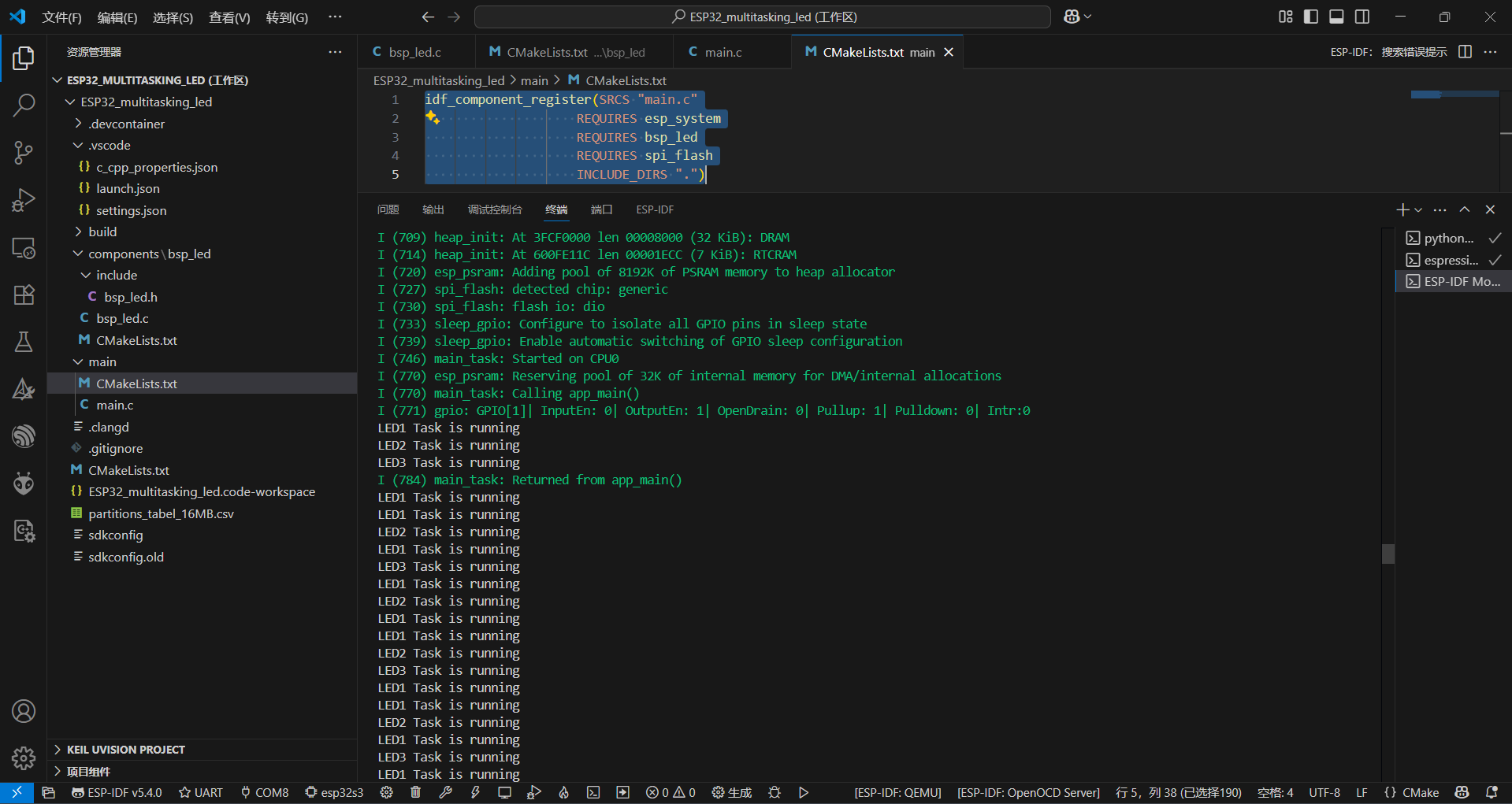The image size is (1512, 804).
Task: Switch to the main.c editor tab
Action: click(x=723, y=52)
